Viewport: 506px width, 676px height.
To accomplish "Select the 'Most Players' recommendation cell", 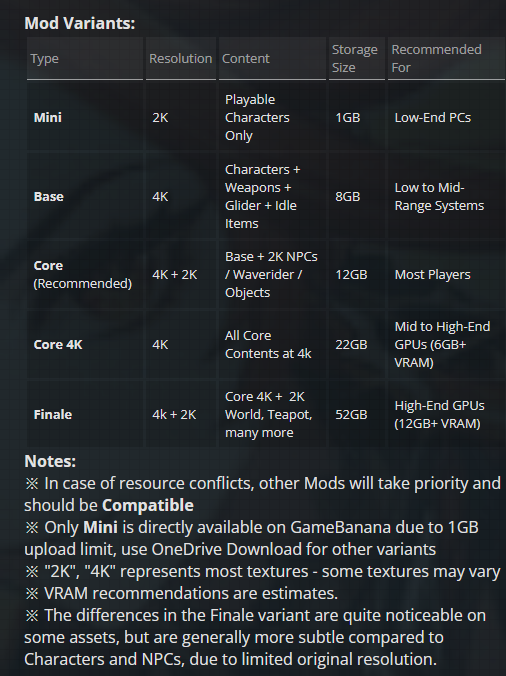I will [432, 275].
